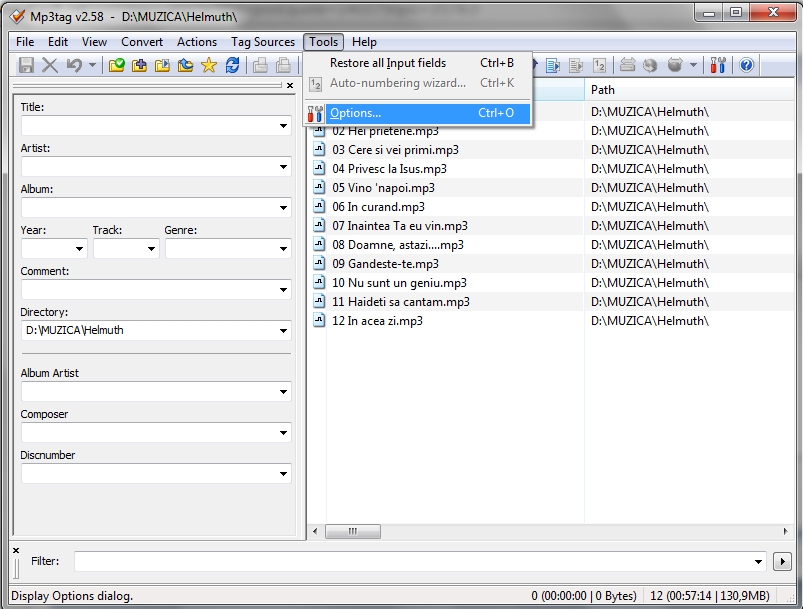The height and width of the screenshot is (609, 803).
Task: Expand the Title dropdown
Action: [283, 125]
